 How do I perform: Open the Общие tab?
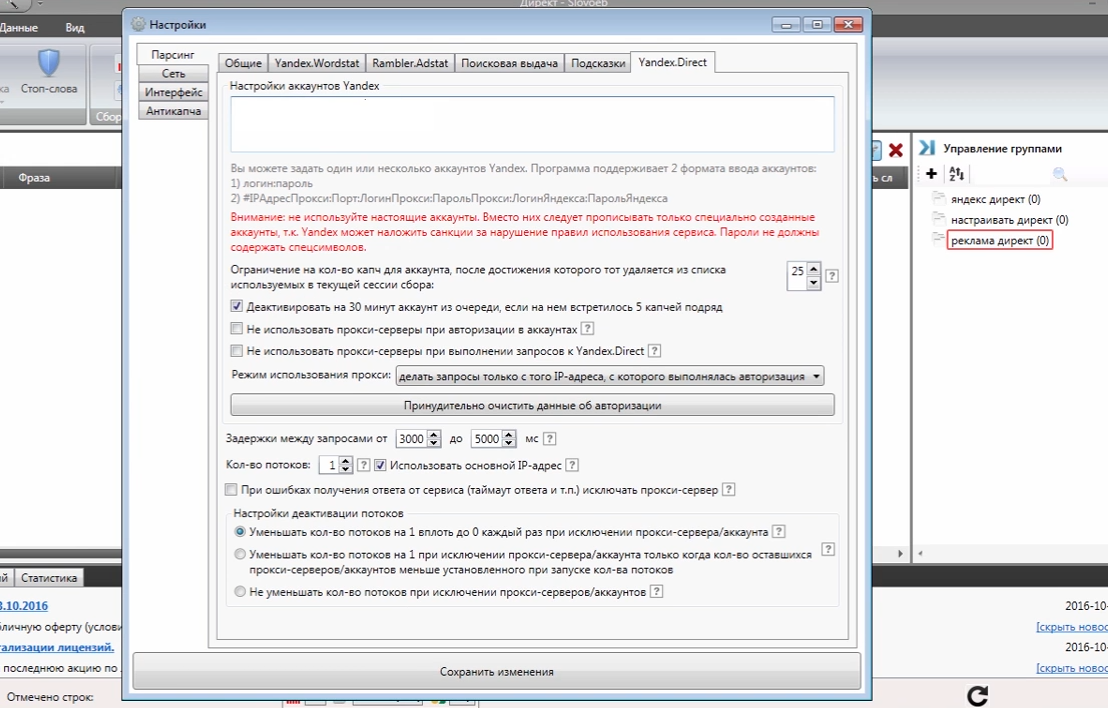(x=243, y=63)
